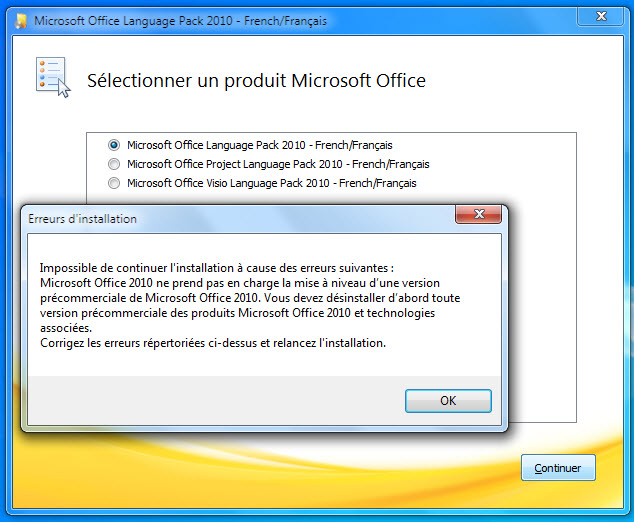Click the Microsoft Office Language Pack 2010 option label
The width and height of the screenshot is (634, 522).
(260, 145)
